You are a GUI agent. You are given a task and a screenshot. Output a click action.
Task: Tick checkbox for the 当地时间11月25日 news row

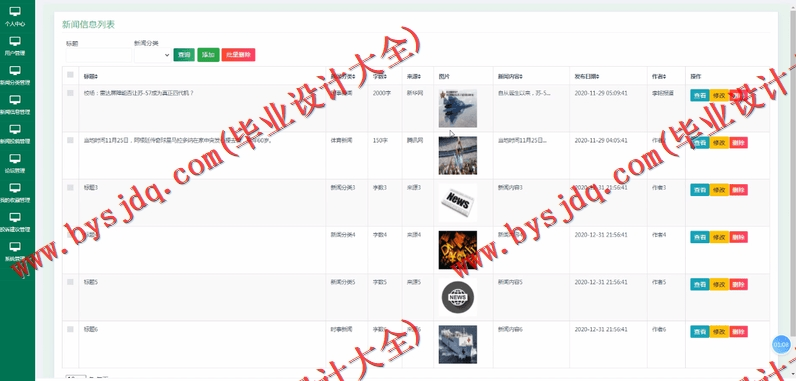[70, 140]
